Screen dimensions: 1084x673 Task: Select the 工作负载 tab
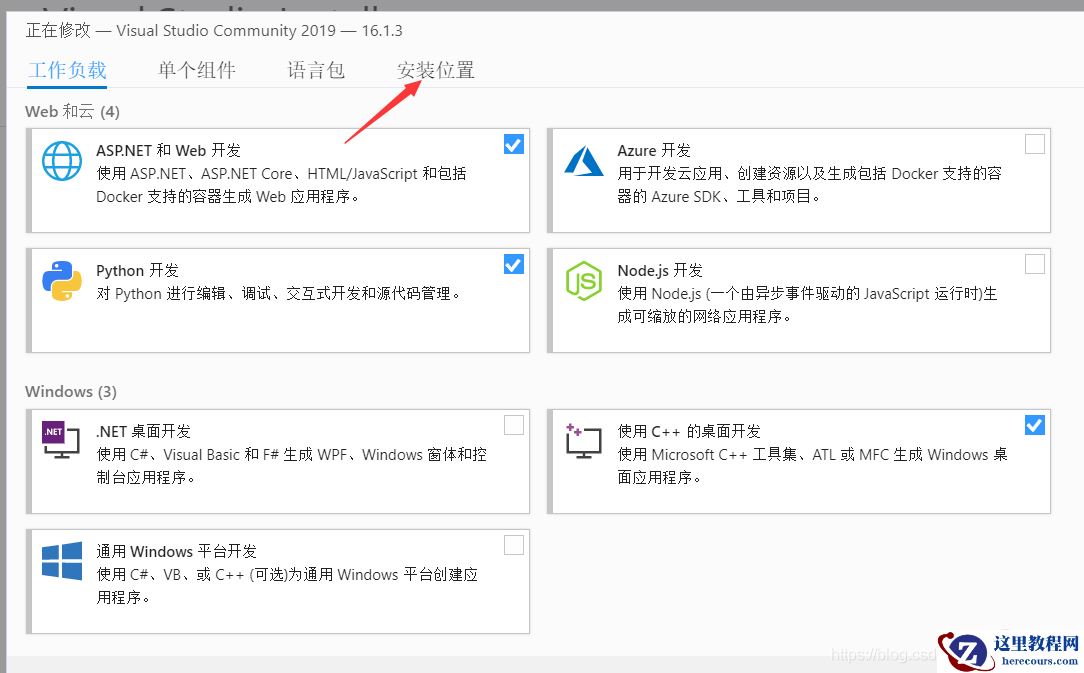point(67,70)
